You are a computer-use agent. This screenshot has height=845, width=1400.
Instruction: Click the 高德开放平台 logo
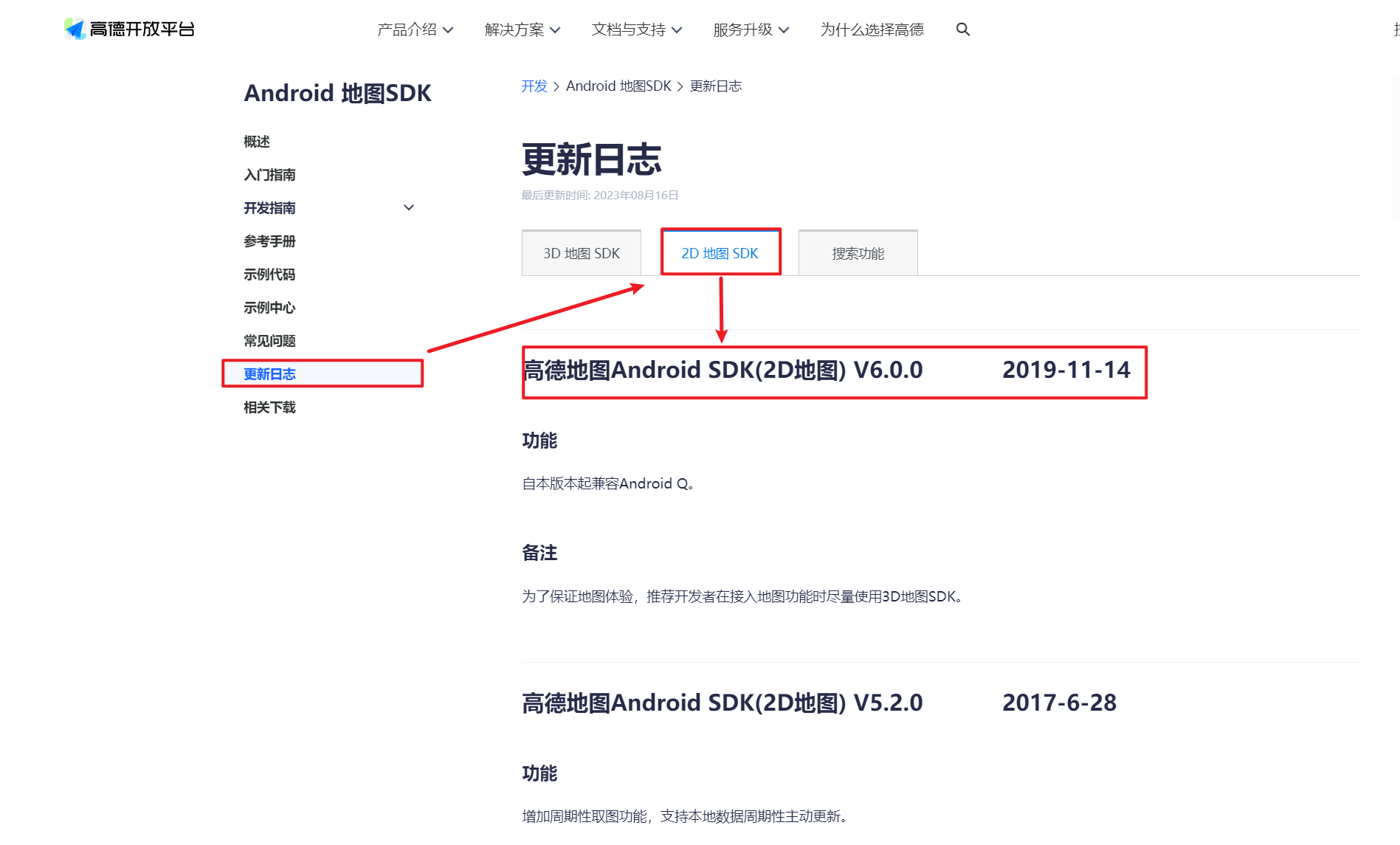coord(129,29)
